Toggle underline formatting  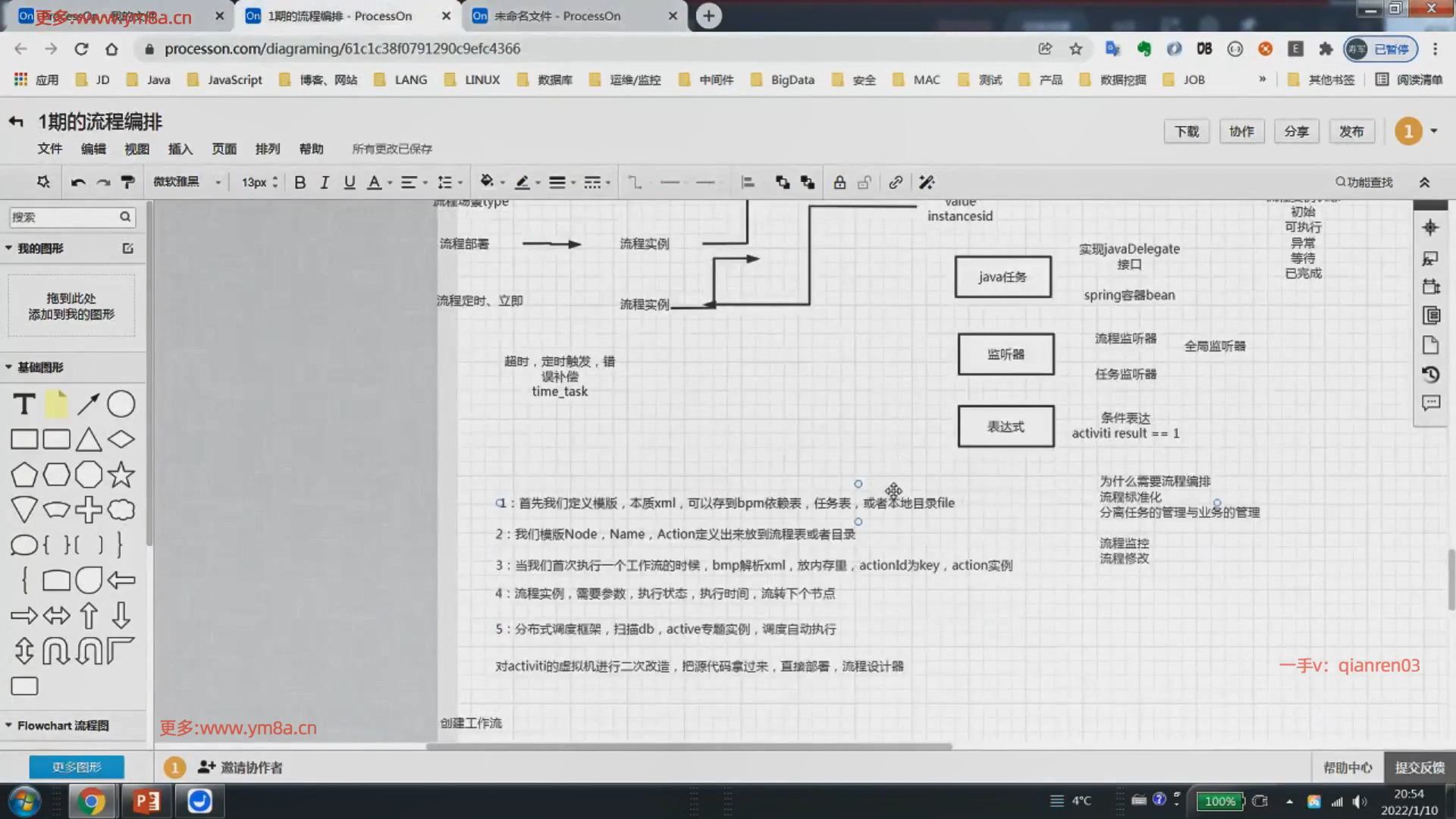350,182
